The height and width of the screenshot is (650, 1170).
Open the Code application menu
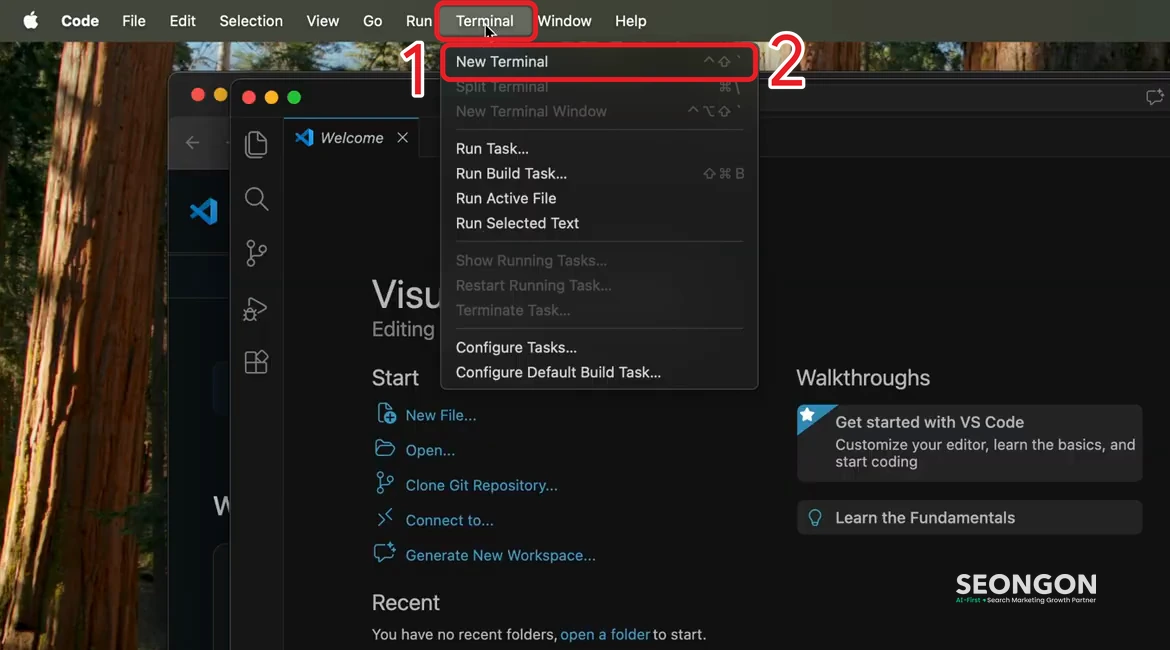80,21
